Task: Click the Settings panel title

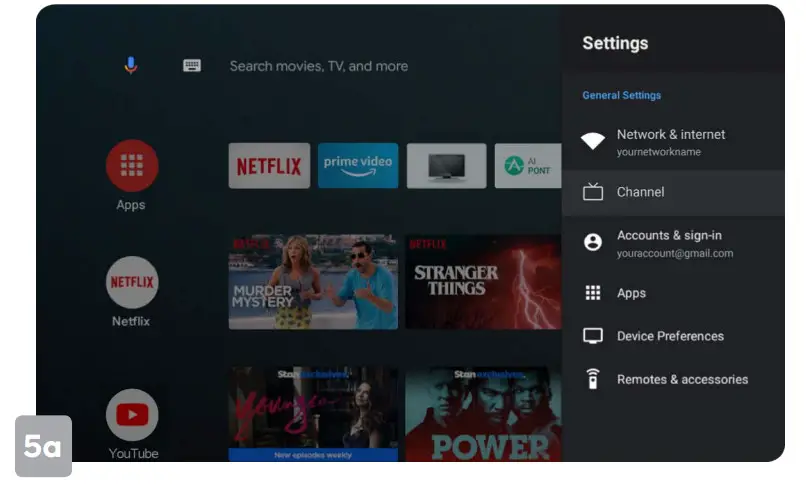Action: [615, 43]
